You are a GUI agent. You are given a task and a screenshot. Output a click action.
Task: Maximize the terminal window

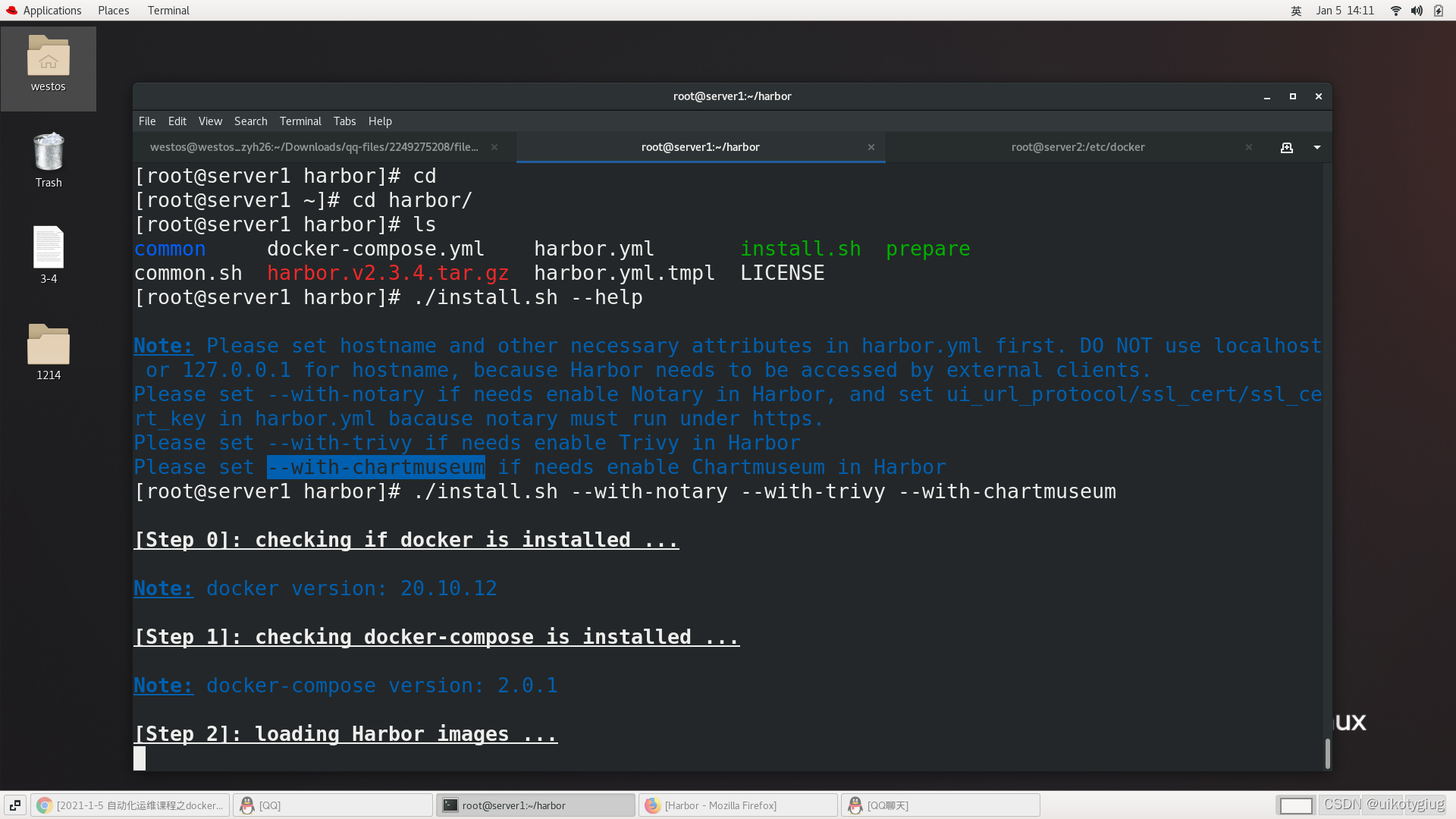tap(1293, 96)
